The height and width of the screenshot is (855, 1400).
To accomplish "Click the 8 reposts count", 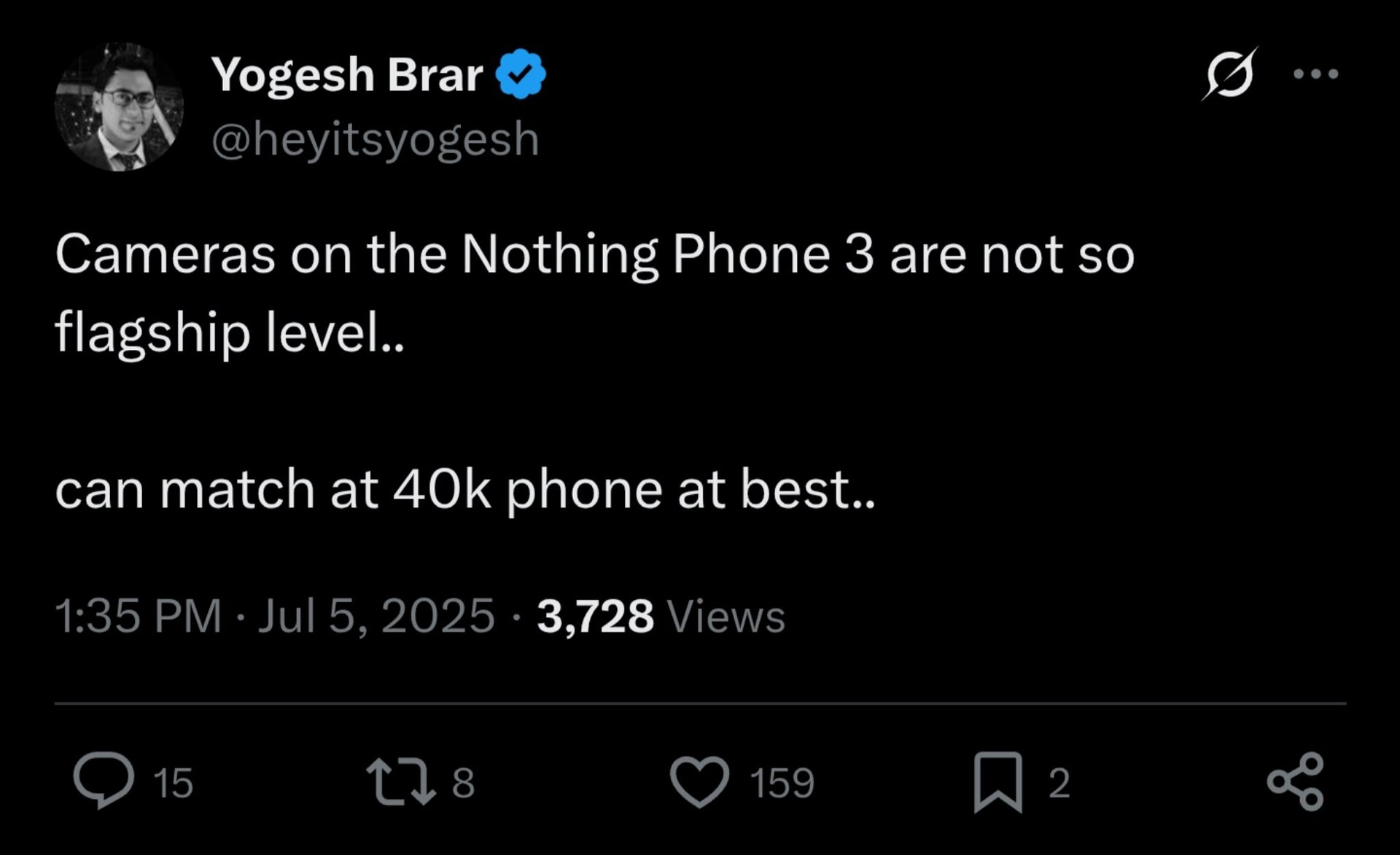I will [x=463, y=783].
